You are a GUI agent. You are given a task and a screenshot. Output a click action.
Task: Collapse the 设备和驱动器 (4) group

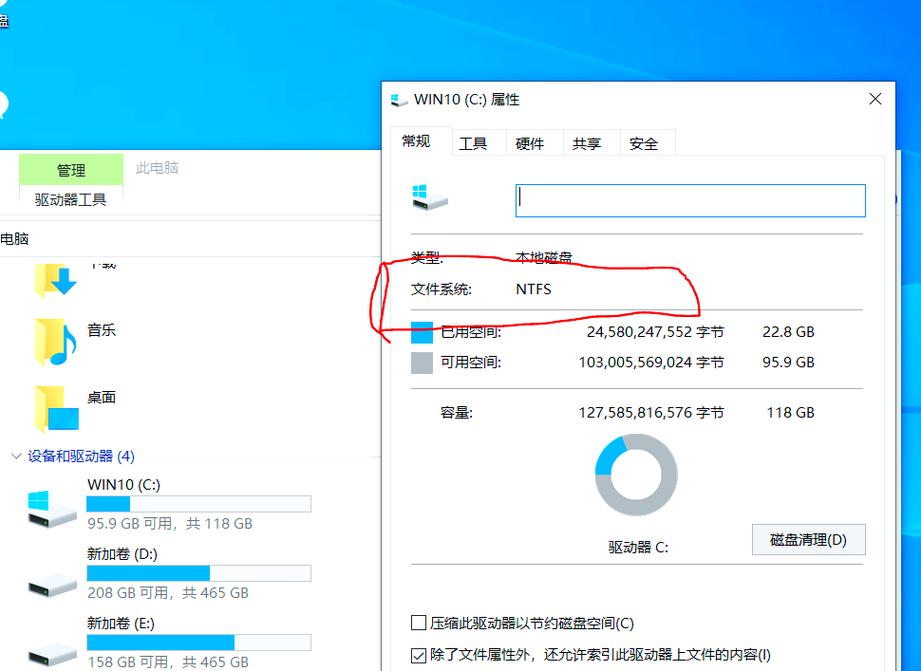click(x=16, y=456)
